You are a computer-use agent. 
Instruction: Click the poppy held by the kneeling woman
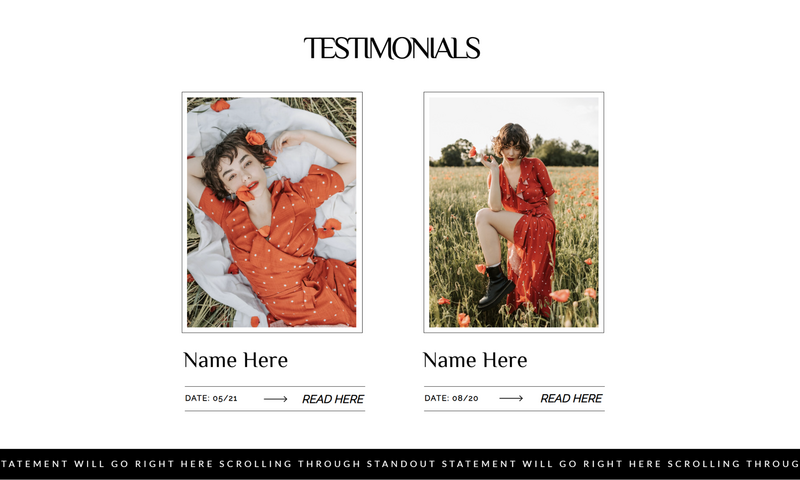coord(472,151)
